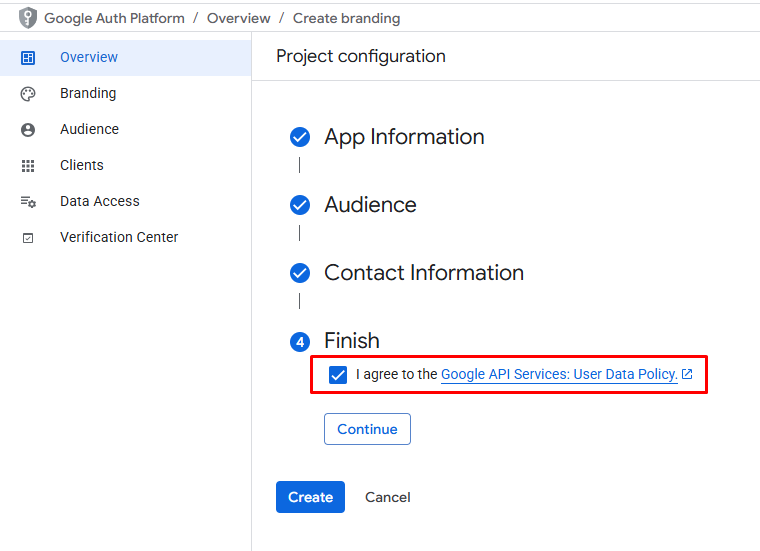760x551 pixels.
Task: Click the blue Create button
Action: point(310,497)
